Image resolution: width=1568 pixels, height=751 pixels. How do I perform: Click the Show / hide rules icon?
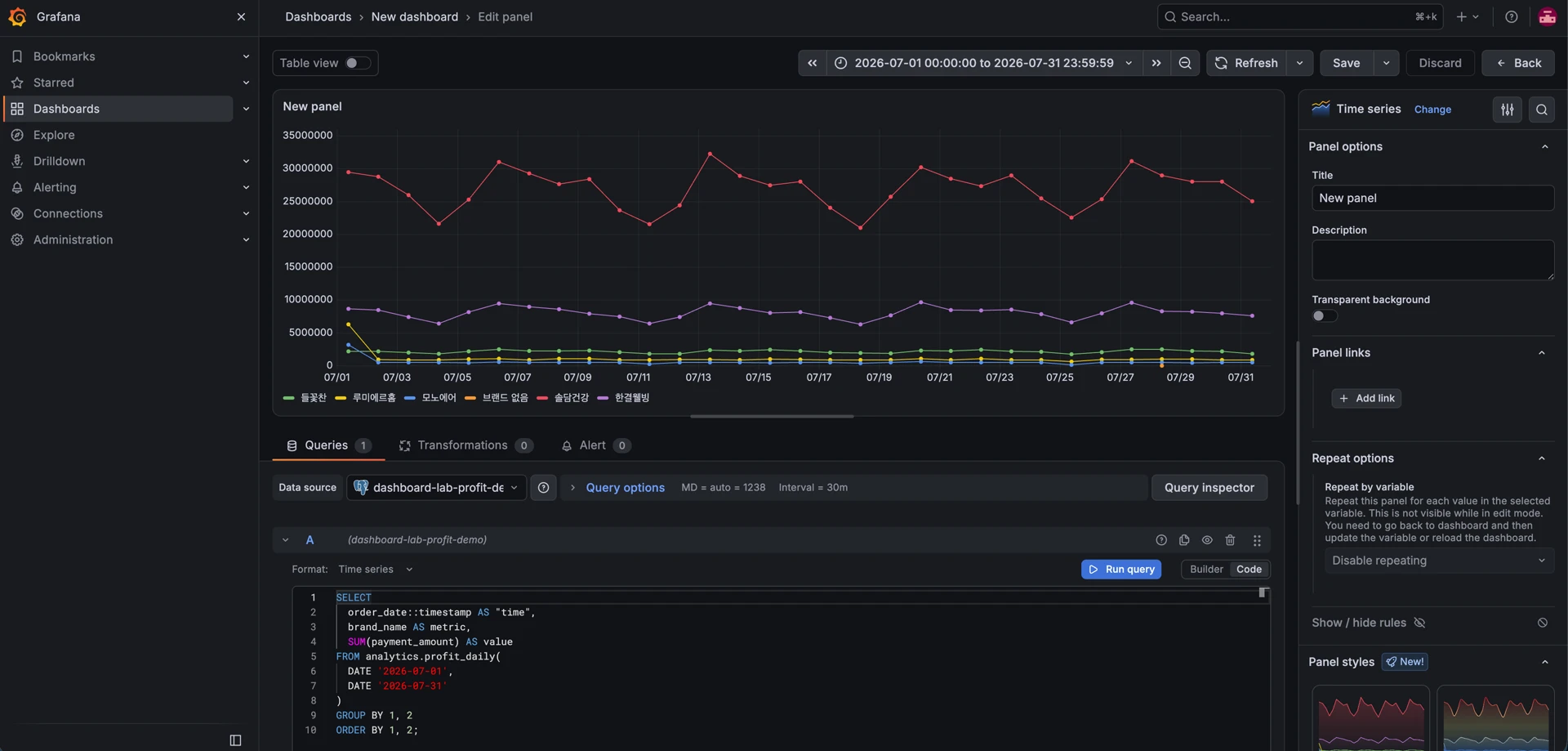[1419, 623]
